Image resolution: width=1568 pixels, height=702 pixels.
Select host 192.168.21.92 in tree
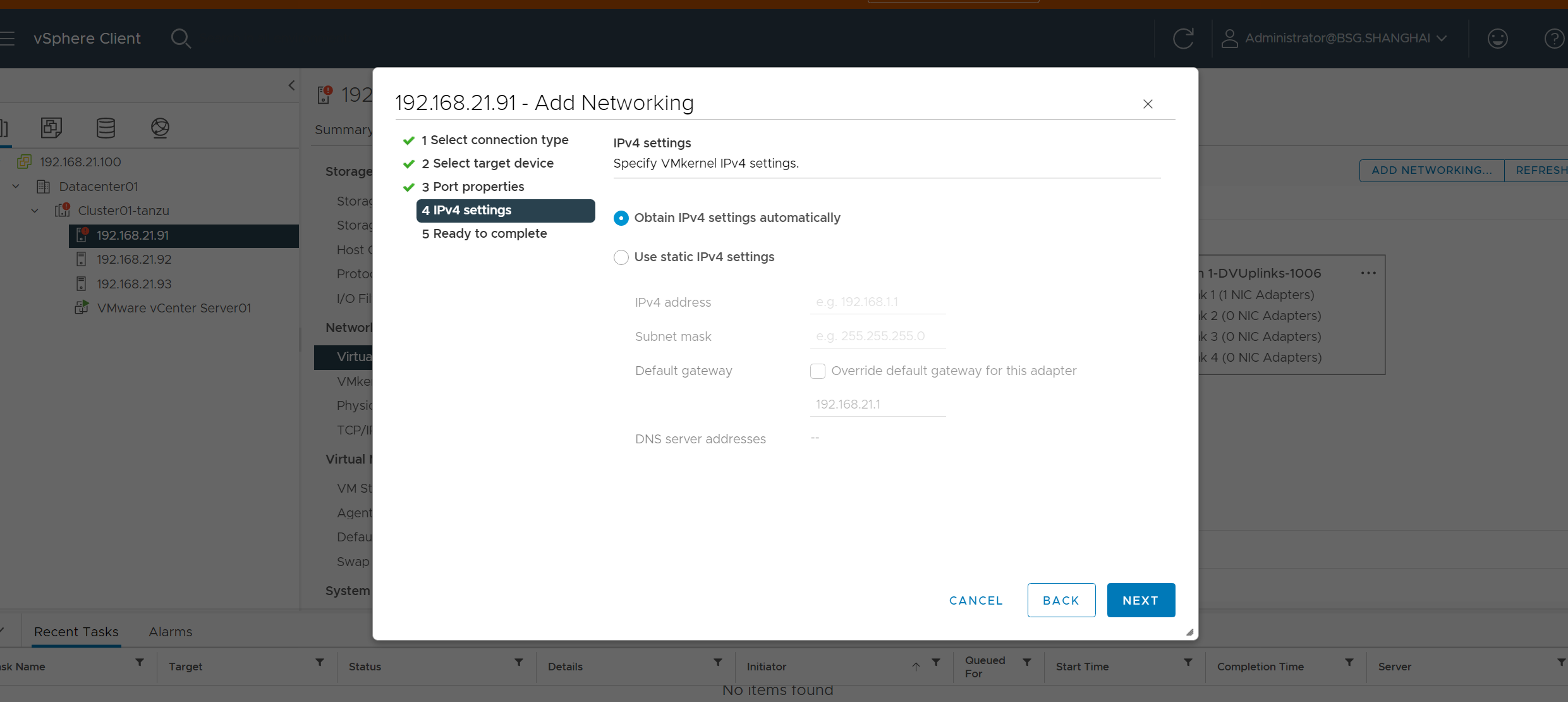click(x=133, y=259)
